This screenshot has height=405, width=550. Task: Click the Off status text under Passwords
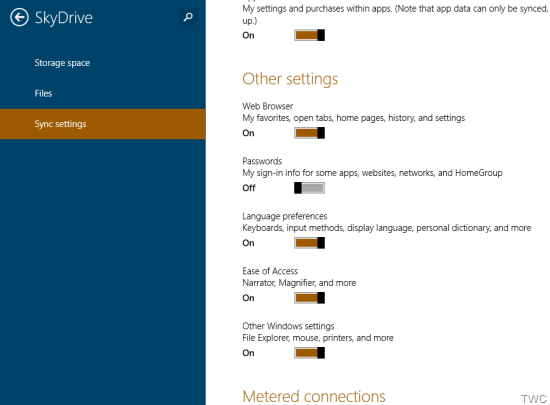point(249,188)
